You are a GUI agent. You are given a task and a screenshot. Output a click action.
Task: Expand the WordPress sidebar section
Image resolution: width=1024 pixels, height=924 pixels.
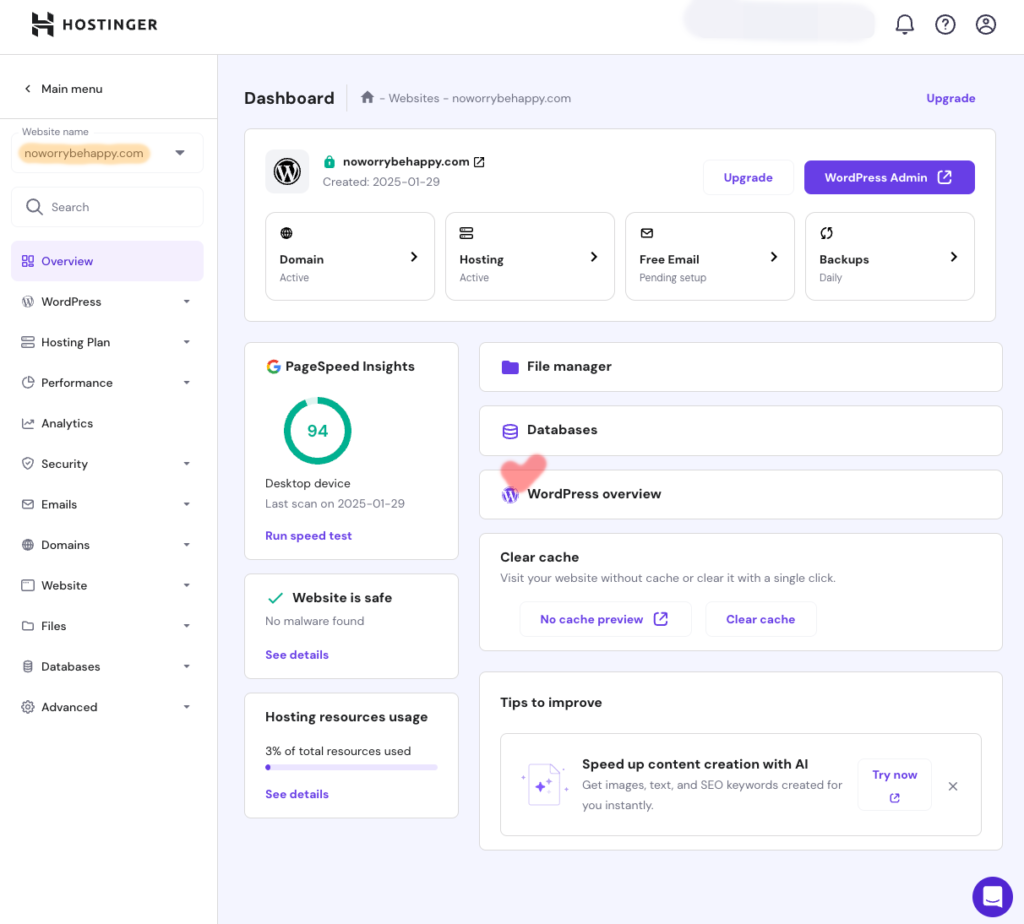[x=187, y=302]
